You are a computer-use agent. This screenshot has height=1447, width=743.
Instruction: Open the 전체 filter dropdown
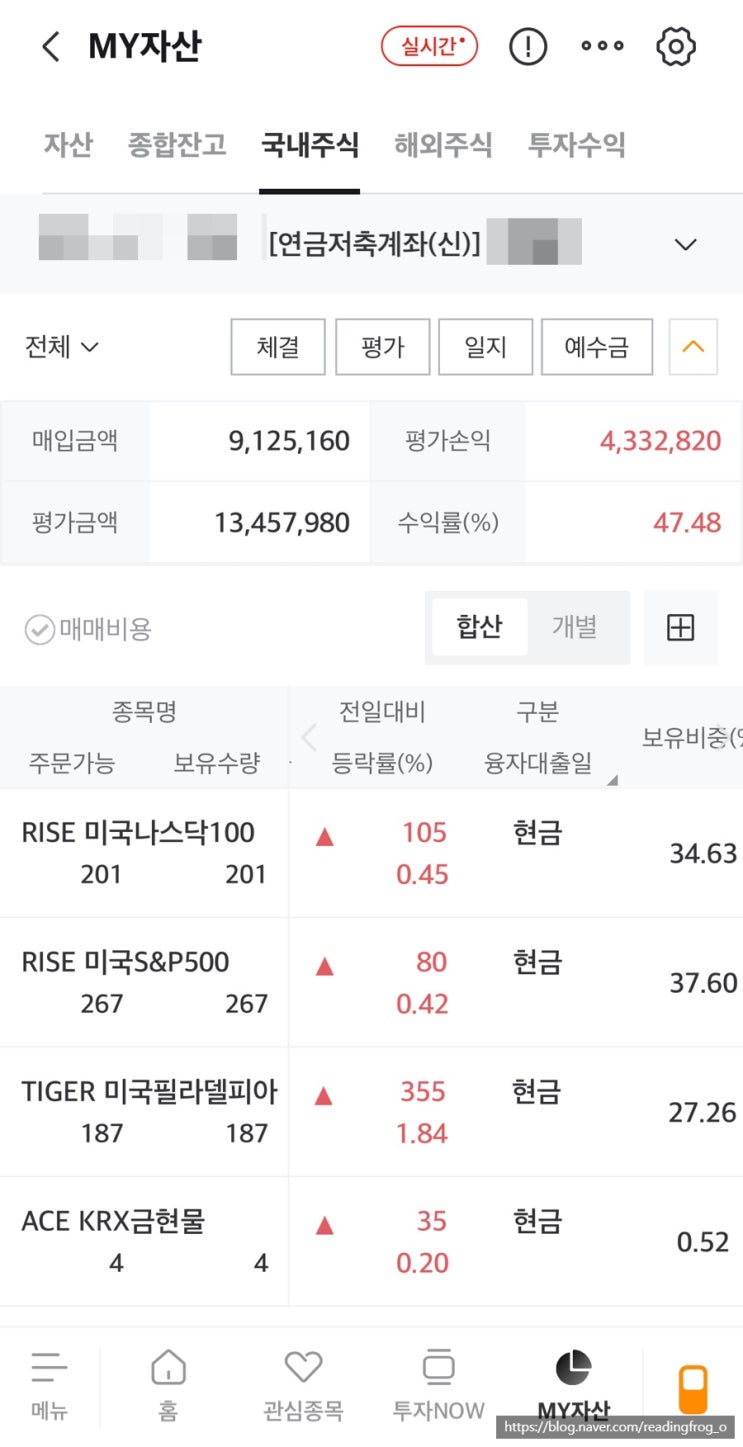pos(62,347)
